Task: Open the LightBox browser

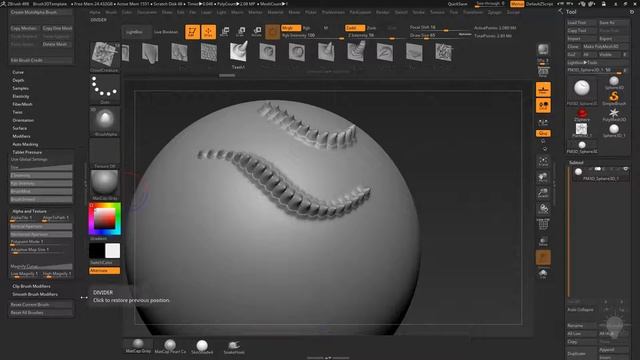Action: click(136, 32)
